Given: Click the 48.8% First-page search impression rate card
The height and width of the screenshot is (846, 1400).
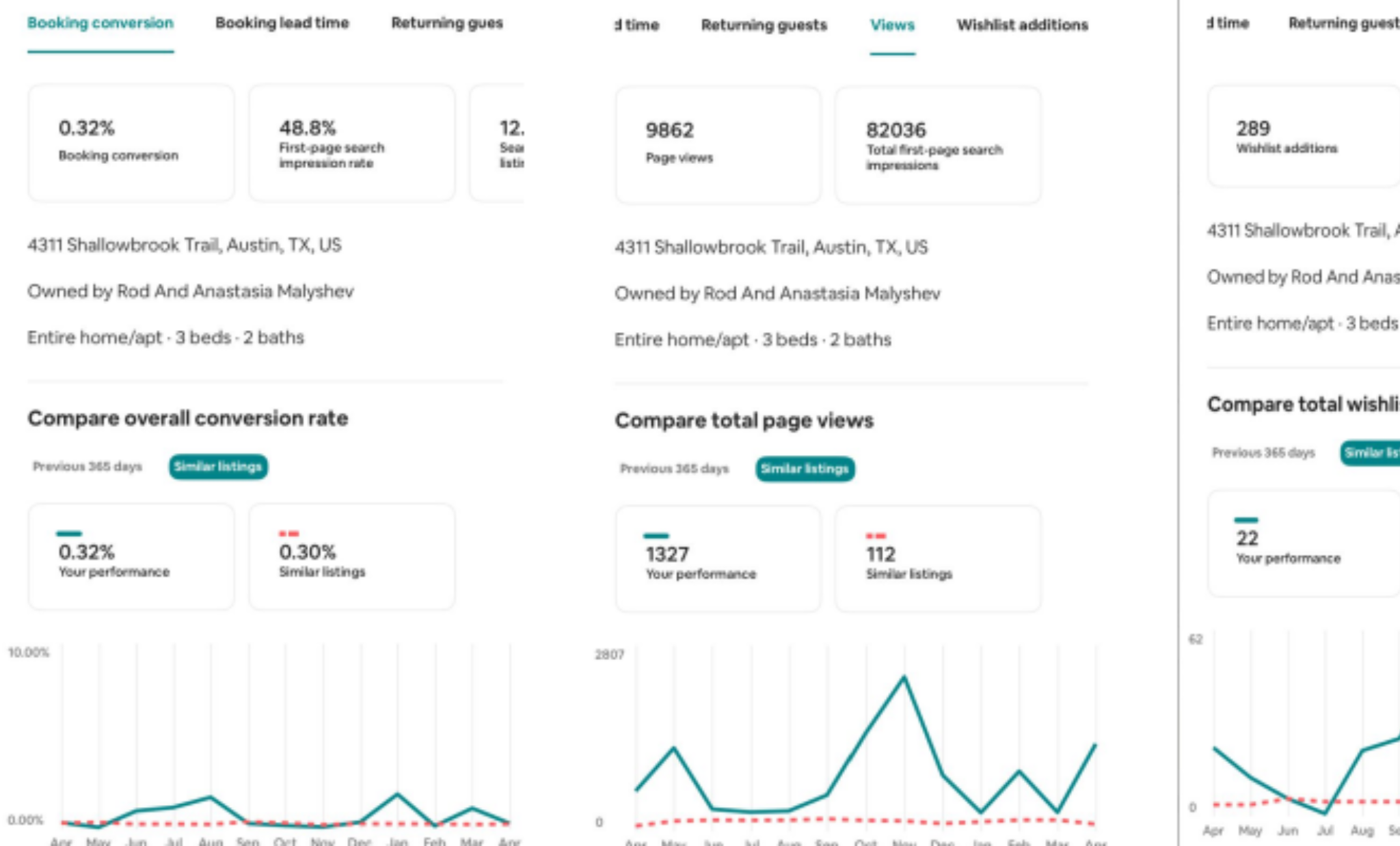Looking at the screenshot, I should [x=351, y=143].
